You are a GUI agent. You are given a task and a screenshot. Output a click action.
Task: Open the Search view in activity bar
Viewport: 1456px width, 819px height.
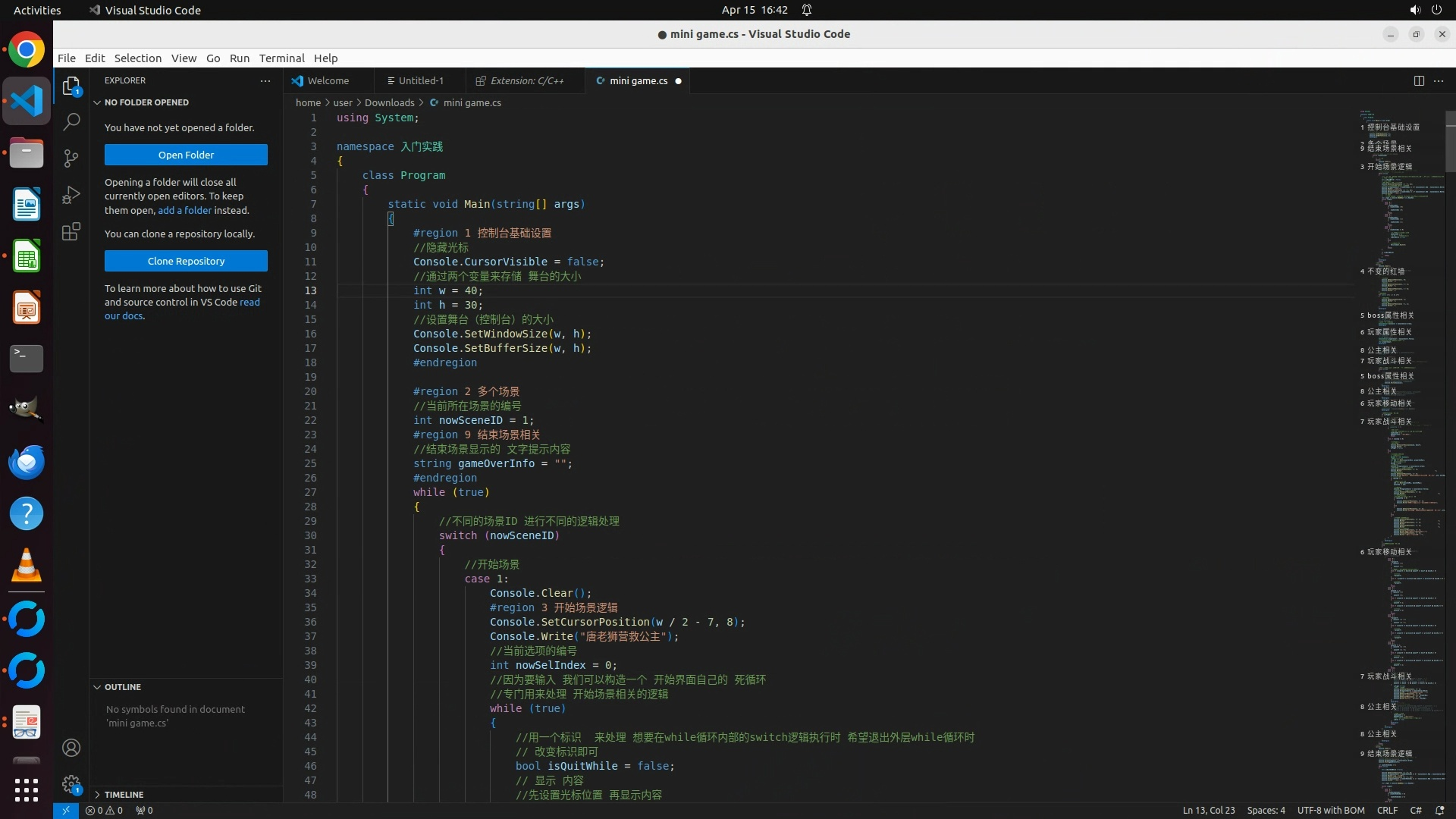click(71, 121)
